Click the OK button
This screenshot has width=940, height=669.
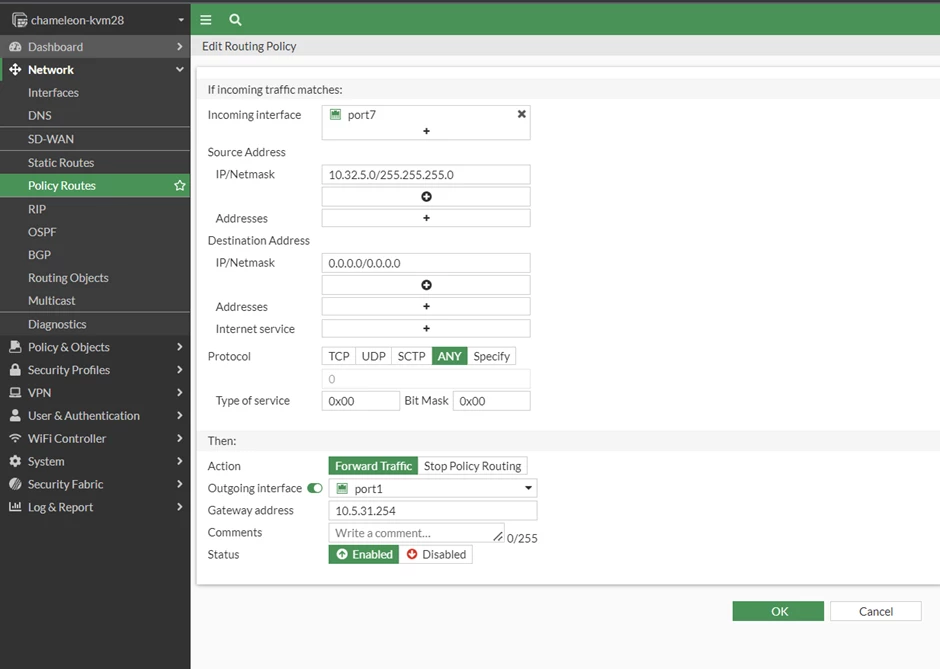778,611
